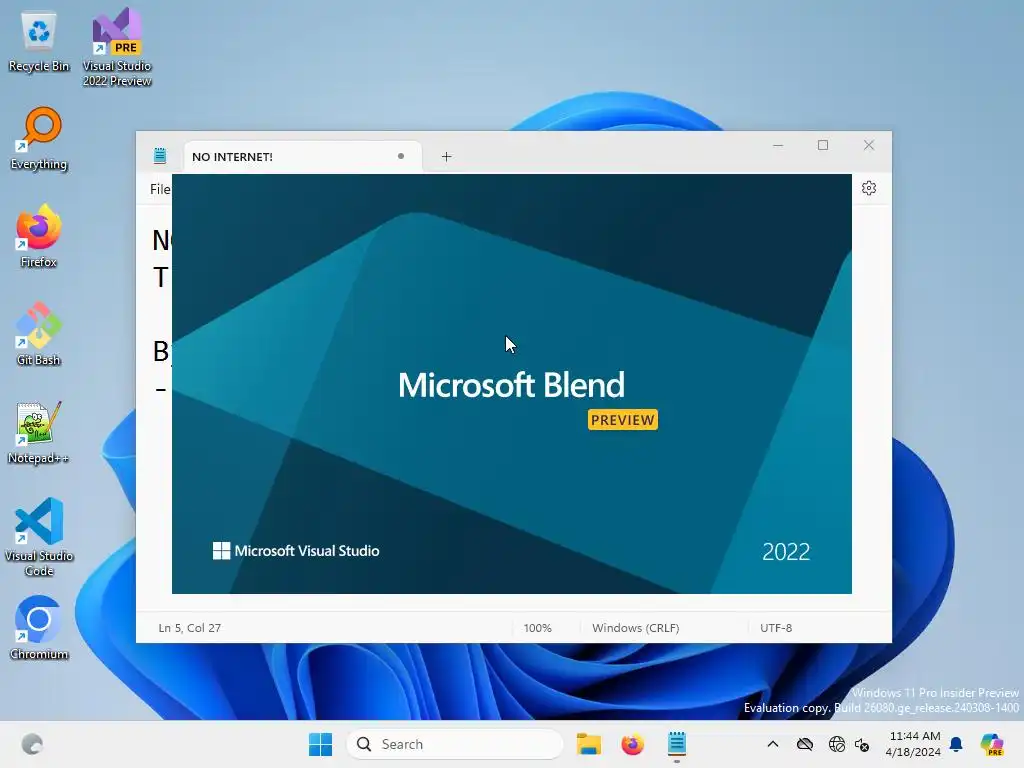Open the clock showing 11:44 AM
Screen dimensions: 1024x768
pyautogui.click(x=914, y=744)
